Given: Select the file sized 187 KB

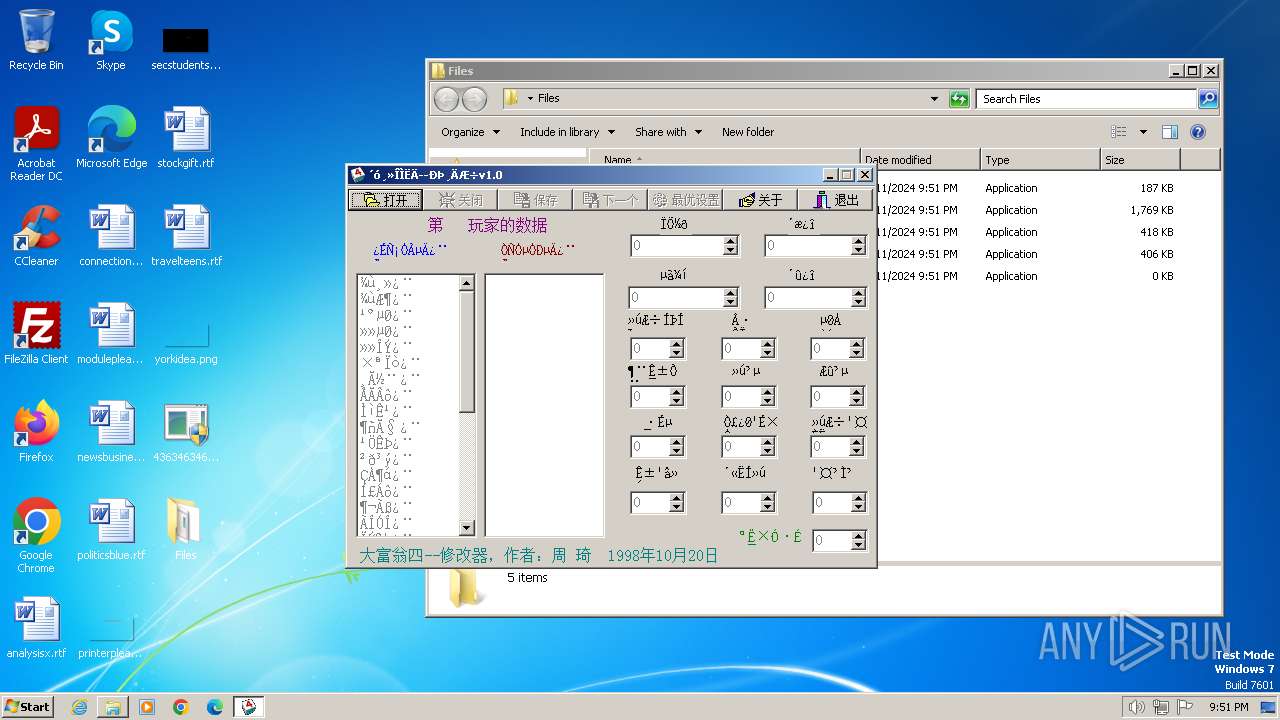Looking at the screenshot, I should tap(1048, 188).
